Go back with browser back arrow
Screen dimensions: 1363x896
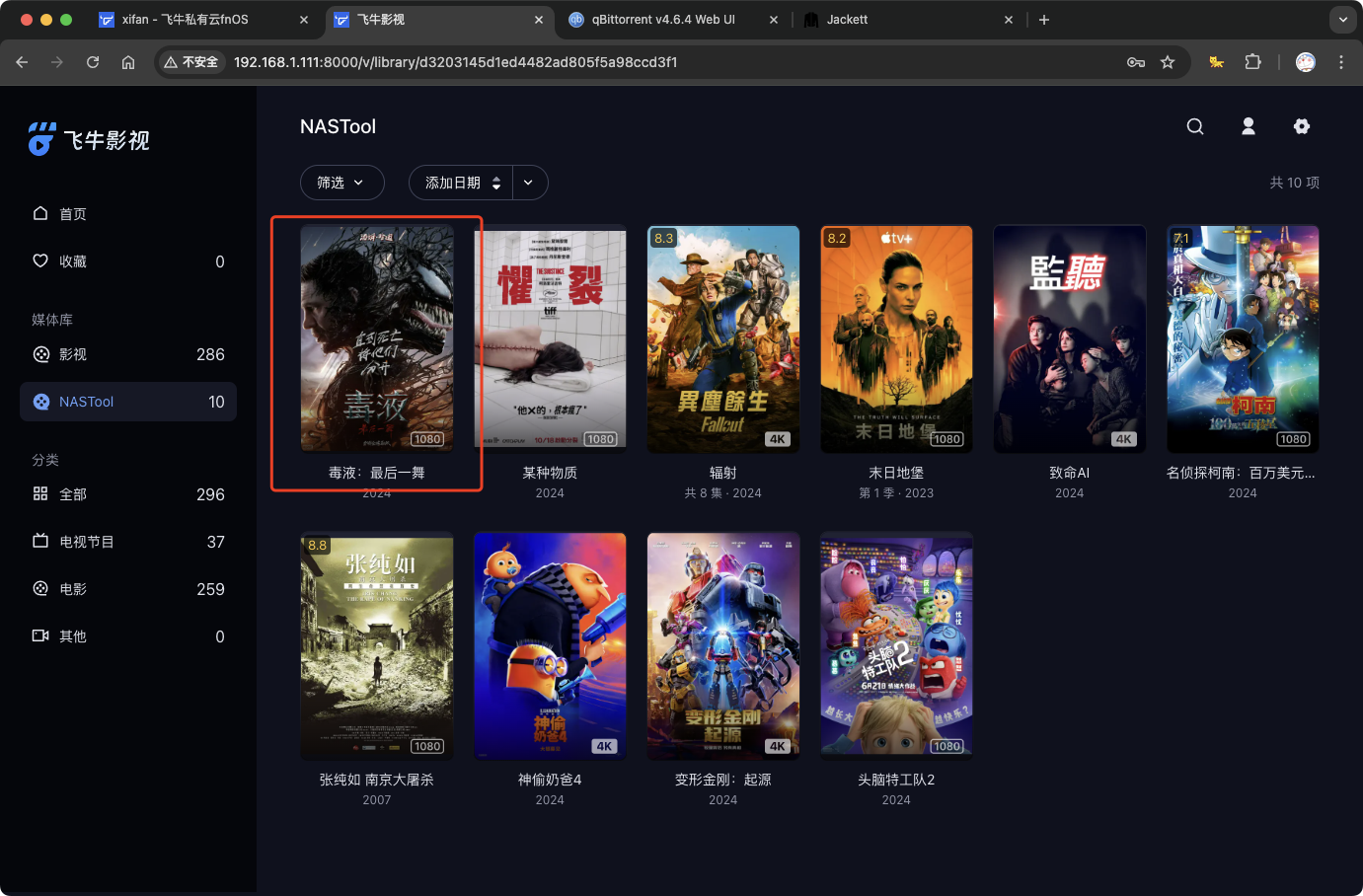22,62
